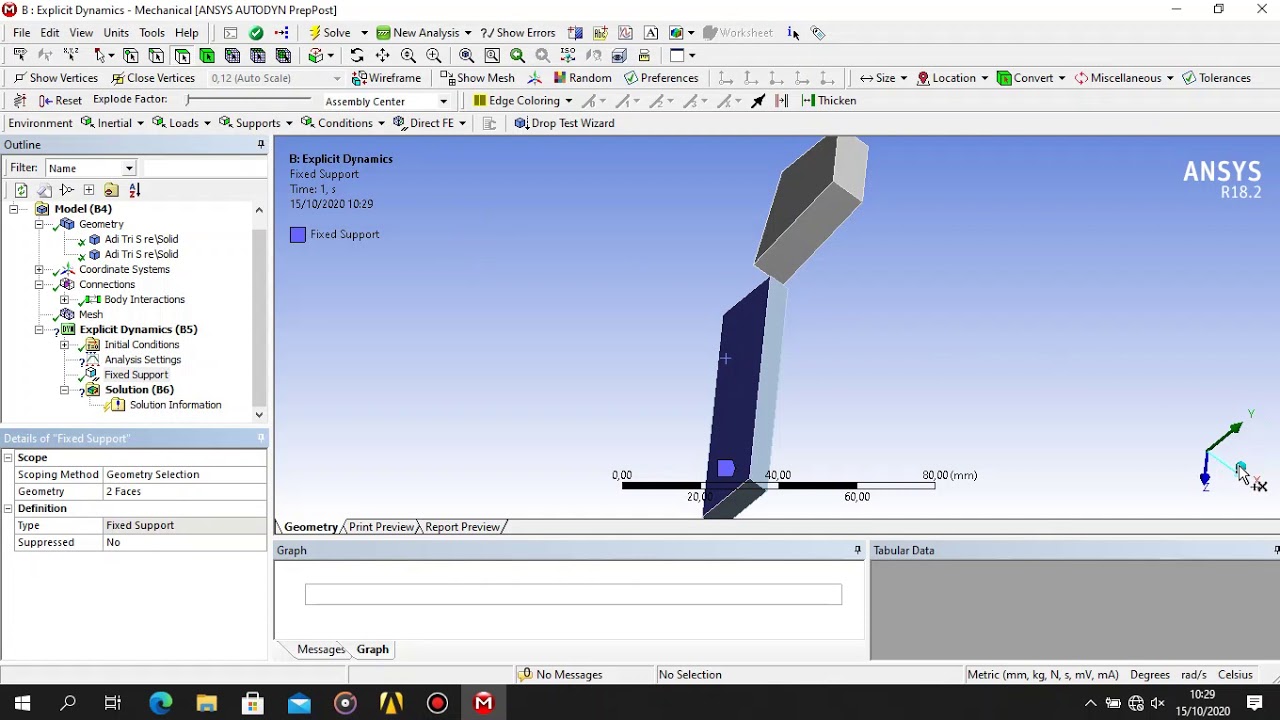Select the Box Zoom tool

coord(433,56)
